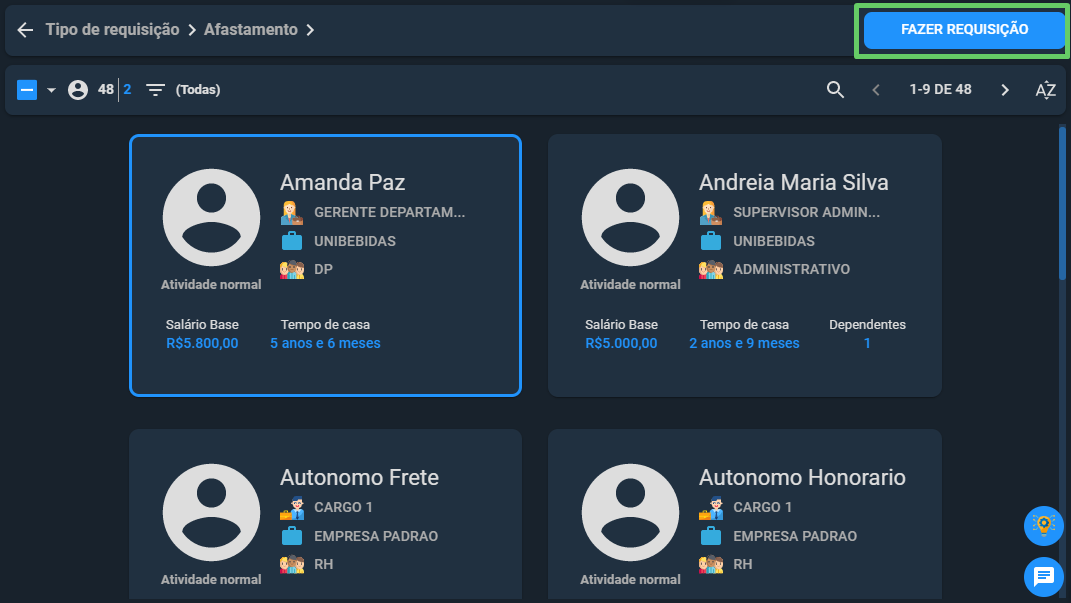Click Andreia's ADMINISTRATIVO department icon
The image size is (1071, 603).
point(711,270)
